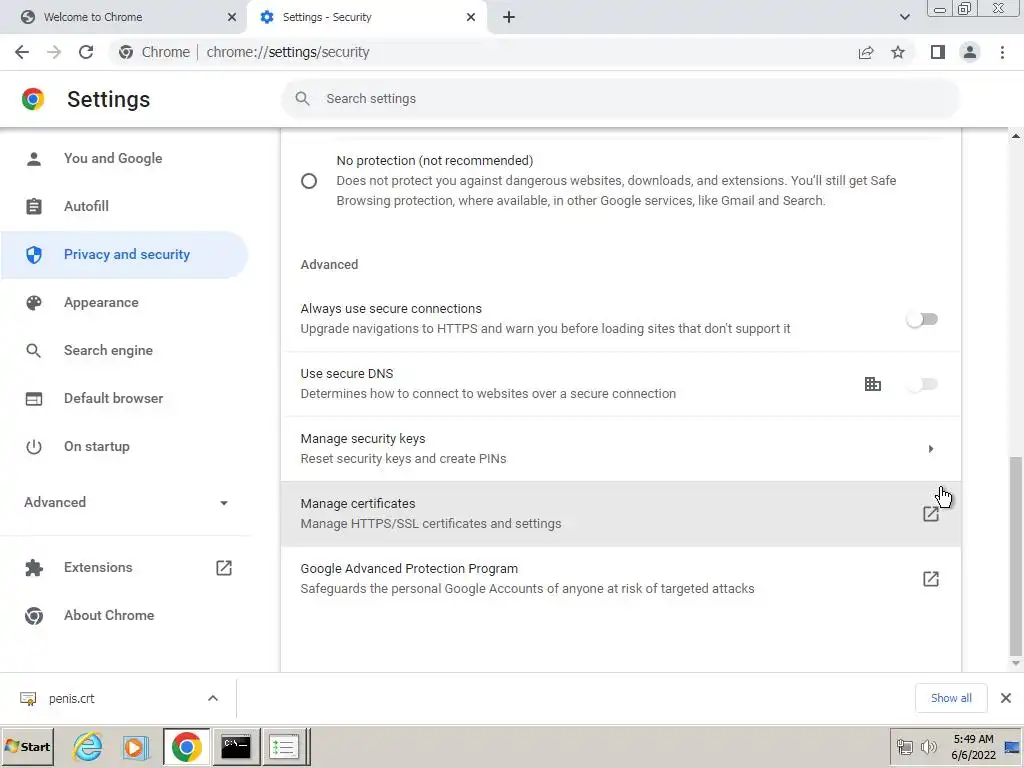Click external-link icon next to Extensions

click(224, 568)
